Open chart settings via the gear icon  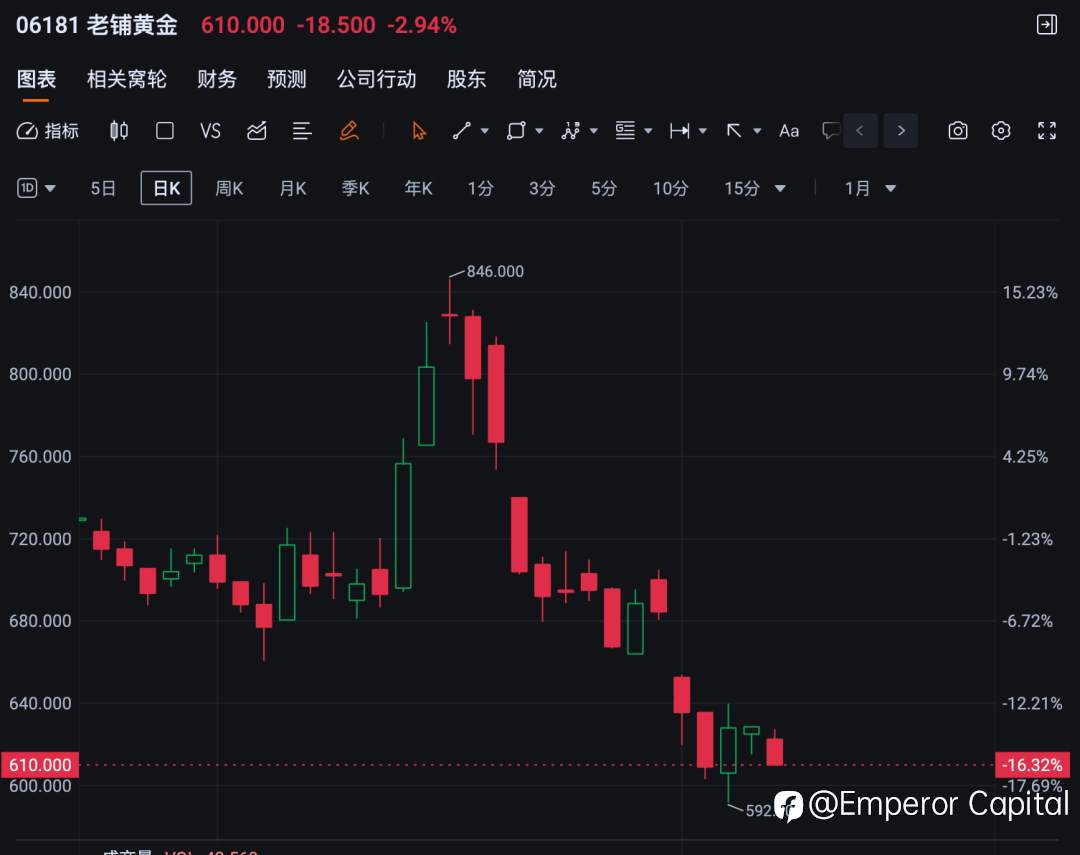pos(1001,130)
